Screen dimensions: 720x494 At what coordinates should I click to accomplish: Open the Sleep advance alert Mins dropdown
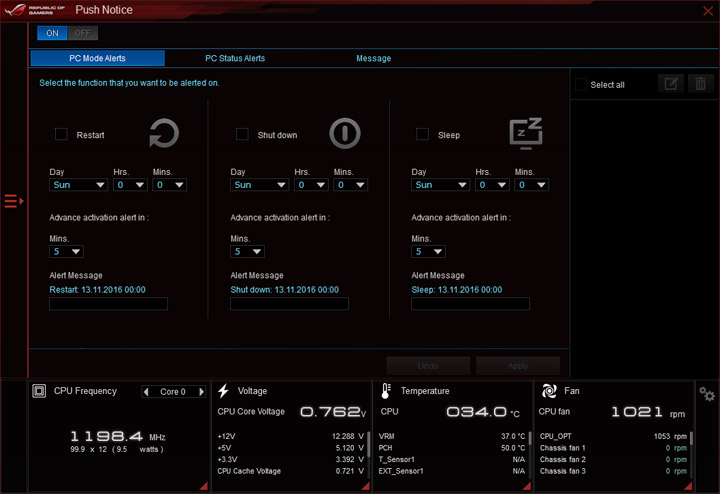click(428, 252)
